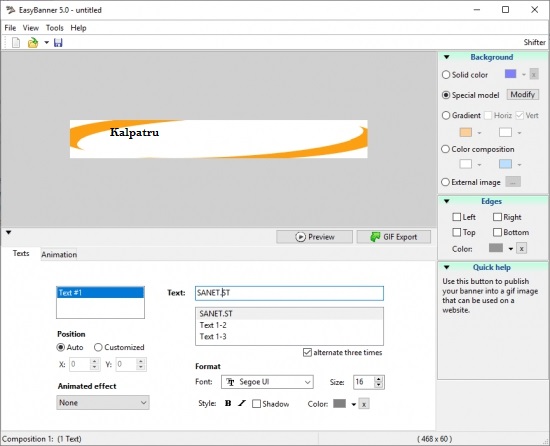This screenshot has height=446, width=550.
Task: Enable the Top edge checkbox
Action: pos(457,232)
